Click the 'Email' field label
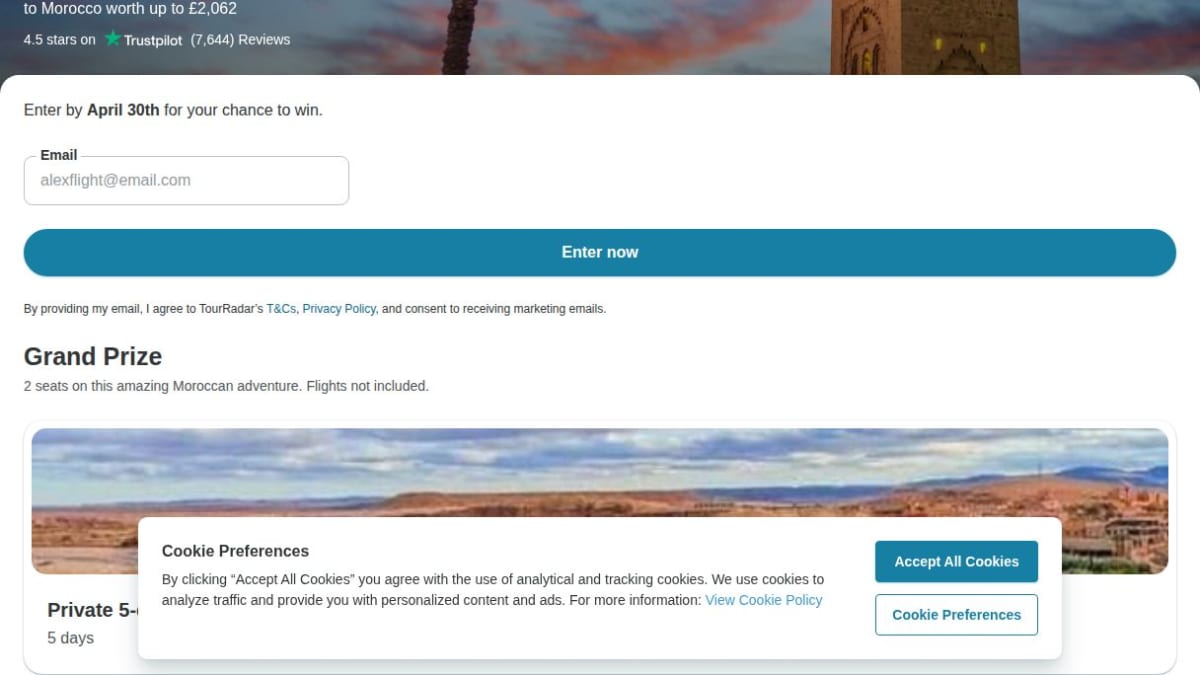 coord(59,155)
